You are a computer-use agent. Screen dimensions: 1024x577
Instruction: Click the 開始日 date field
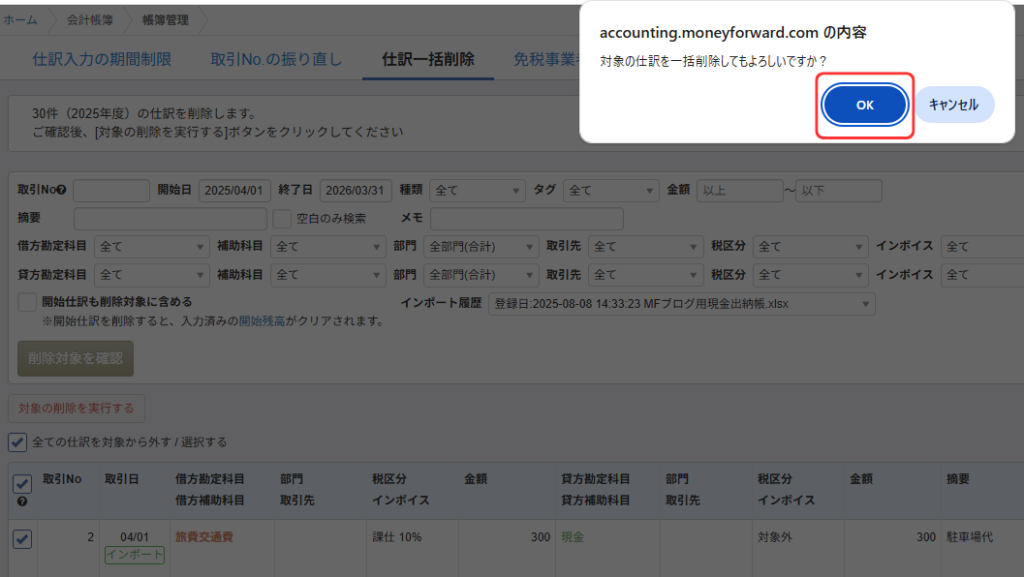tap(235, 191)
